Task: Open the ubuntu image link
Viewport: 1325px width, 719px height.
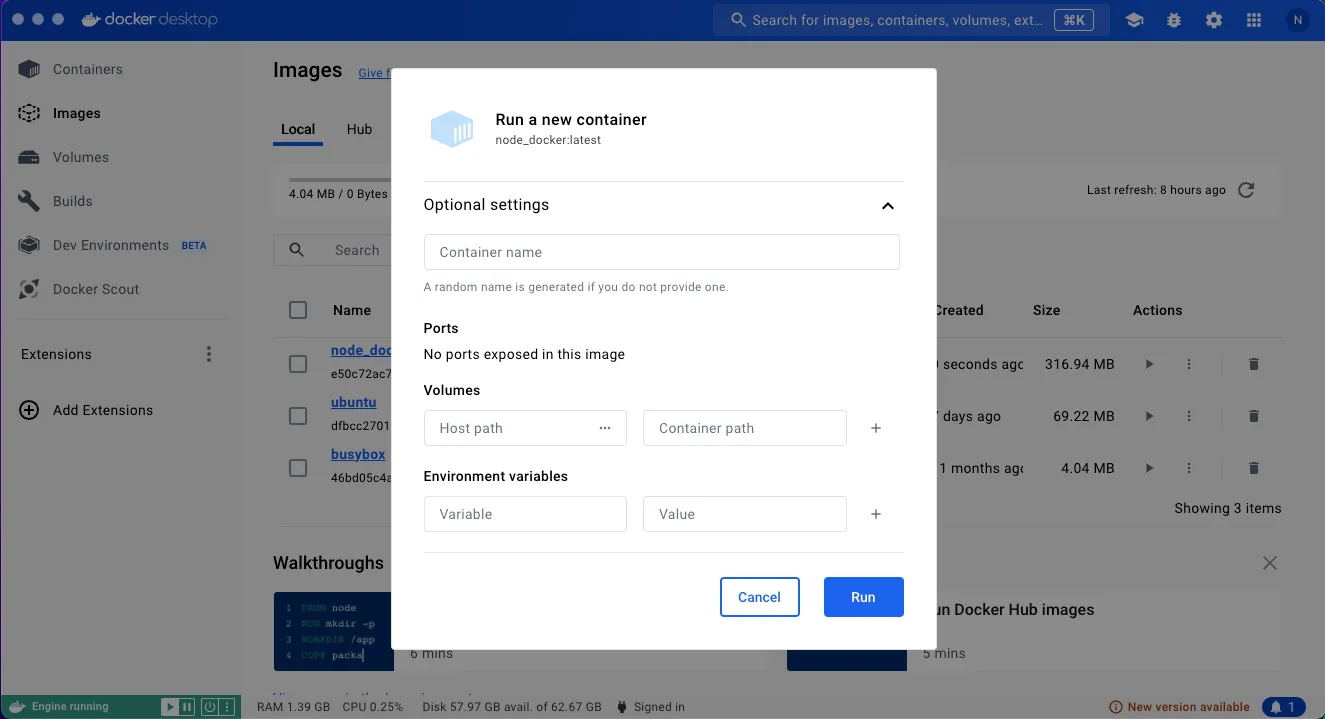Action: (354, 402)
